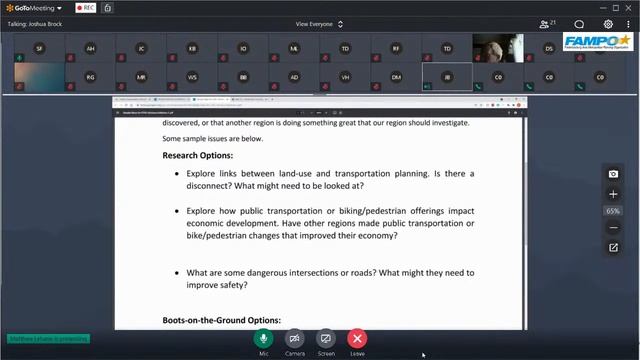The image size is (640, 360).
Task: Select the BB participant tile
Action: point(243,77)
